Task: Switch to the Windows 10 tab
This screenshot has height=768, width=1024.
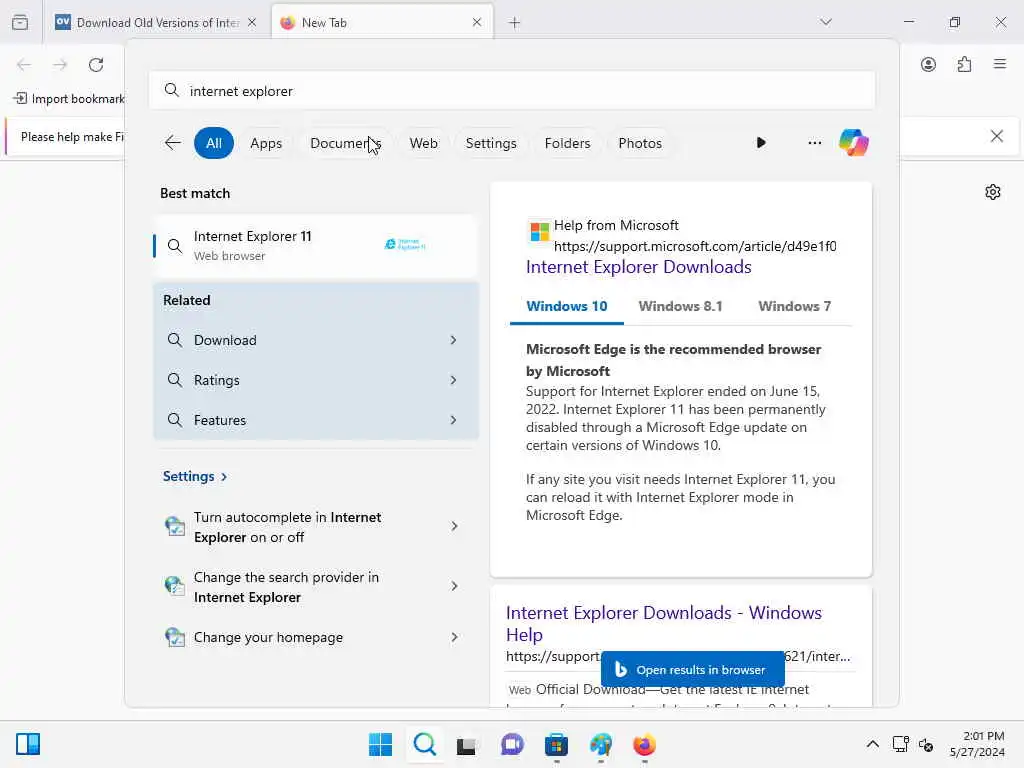Action: pos(566,306)
